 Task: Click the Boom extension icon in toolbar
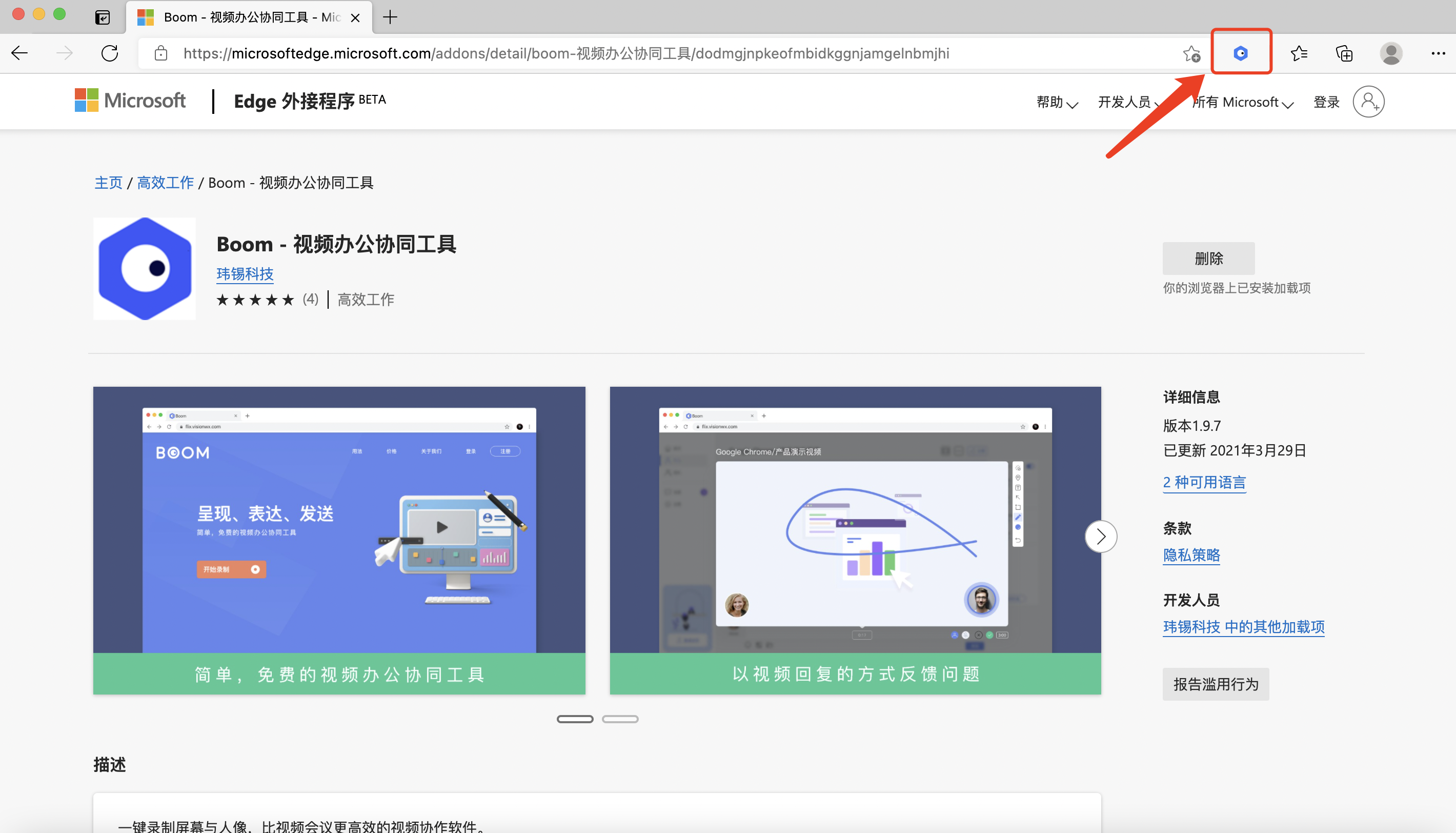tap(1241, 53)
